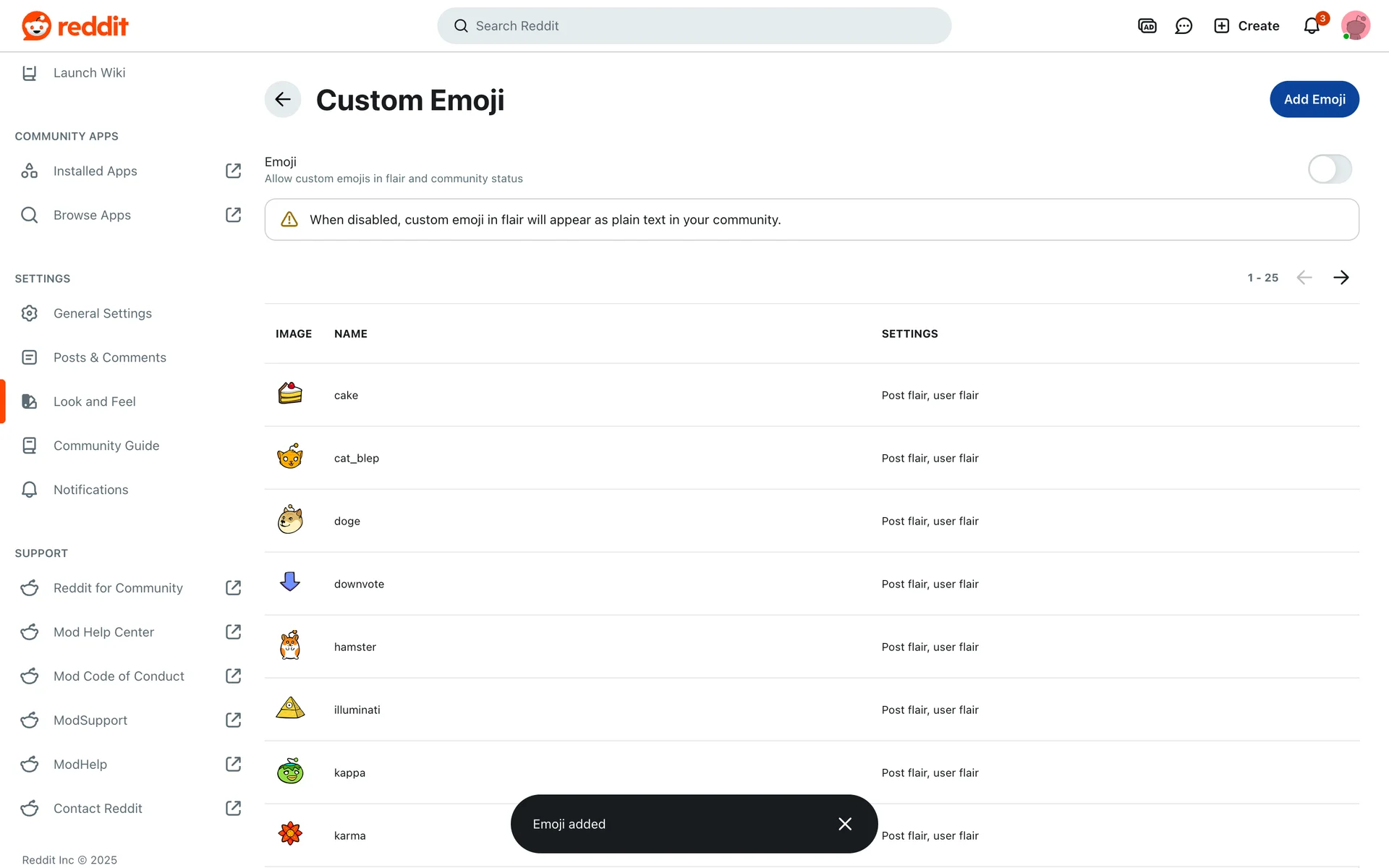
Task: Open Community Guide settings
Action: [106, 446]
